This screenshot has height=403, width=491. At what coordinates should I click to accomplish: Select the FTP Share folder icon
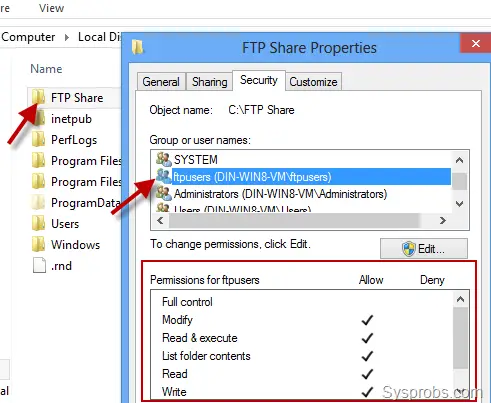tap(38, 97)
